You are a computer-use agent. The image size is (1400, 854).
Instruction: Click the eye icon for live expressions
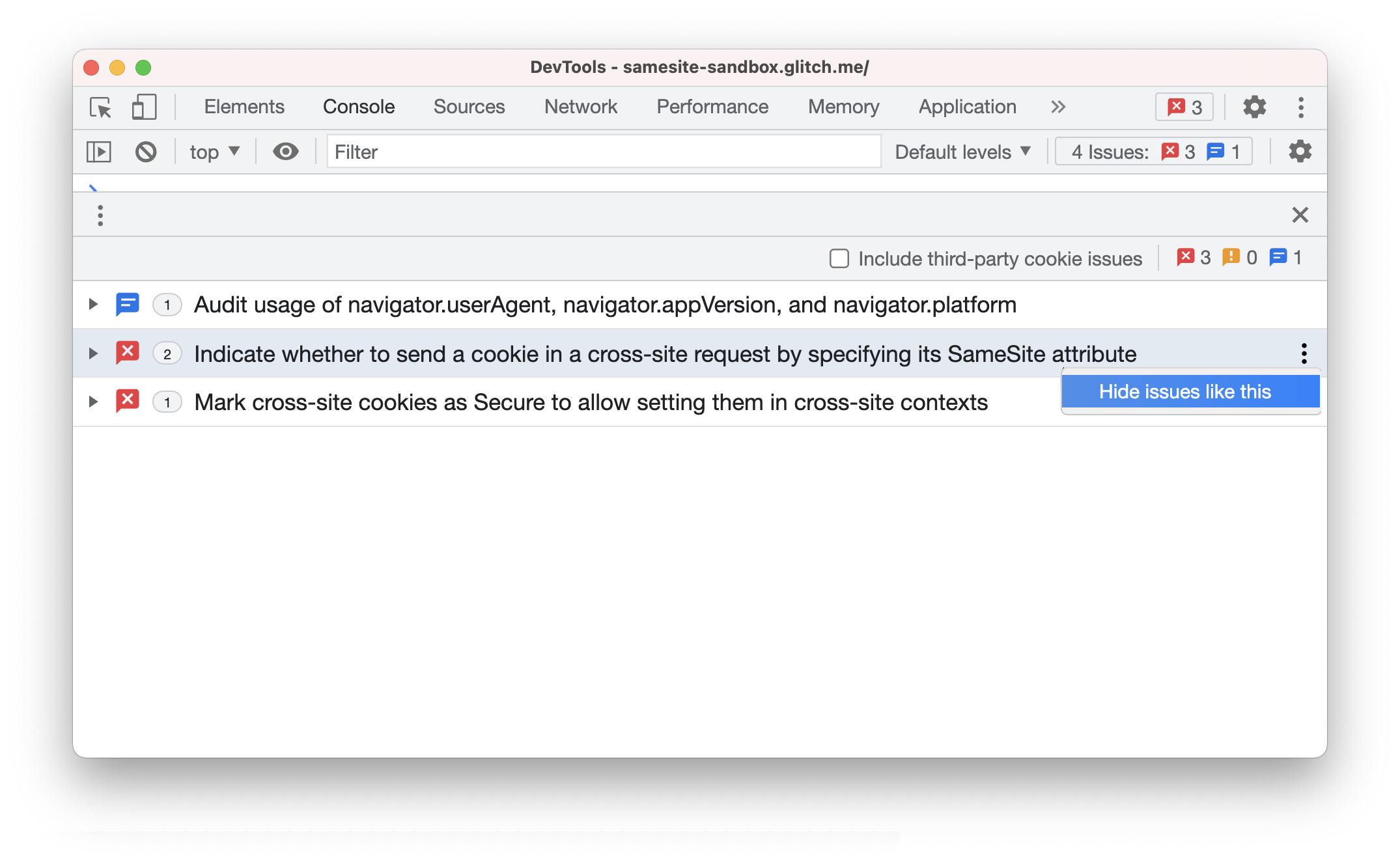point(285,152)
